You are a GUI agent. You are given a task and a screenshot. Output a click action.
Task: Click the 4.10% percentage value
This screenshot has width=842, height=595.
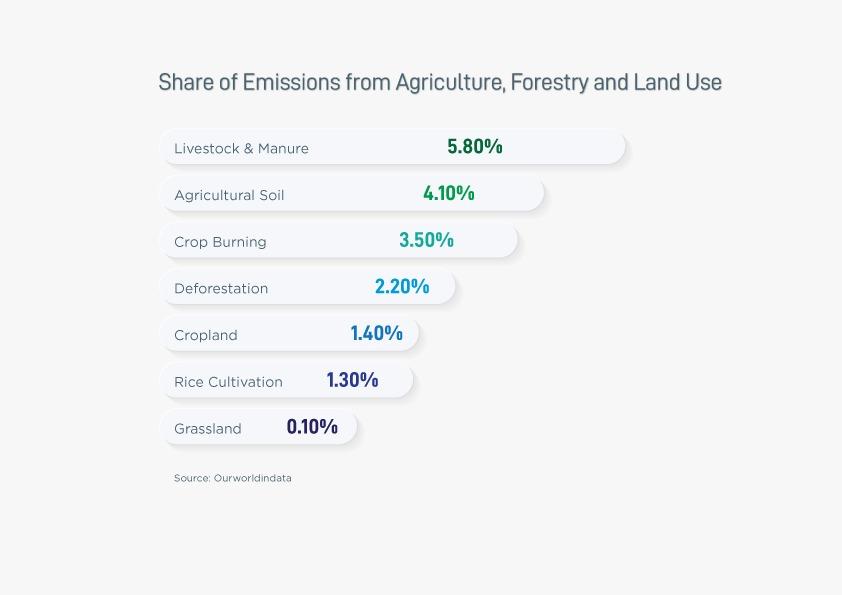(x=448, y=194)
